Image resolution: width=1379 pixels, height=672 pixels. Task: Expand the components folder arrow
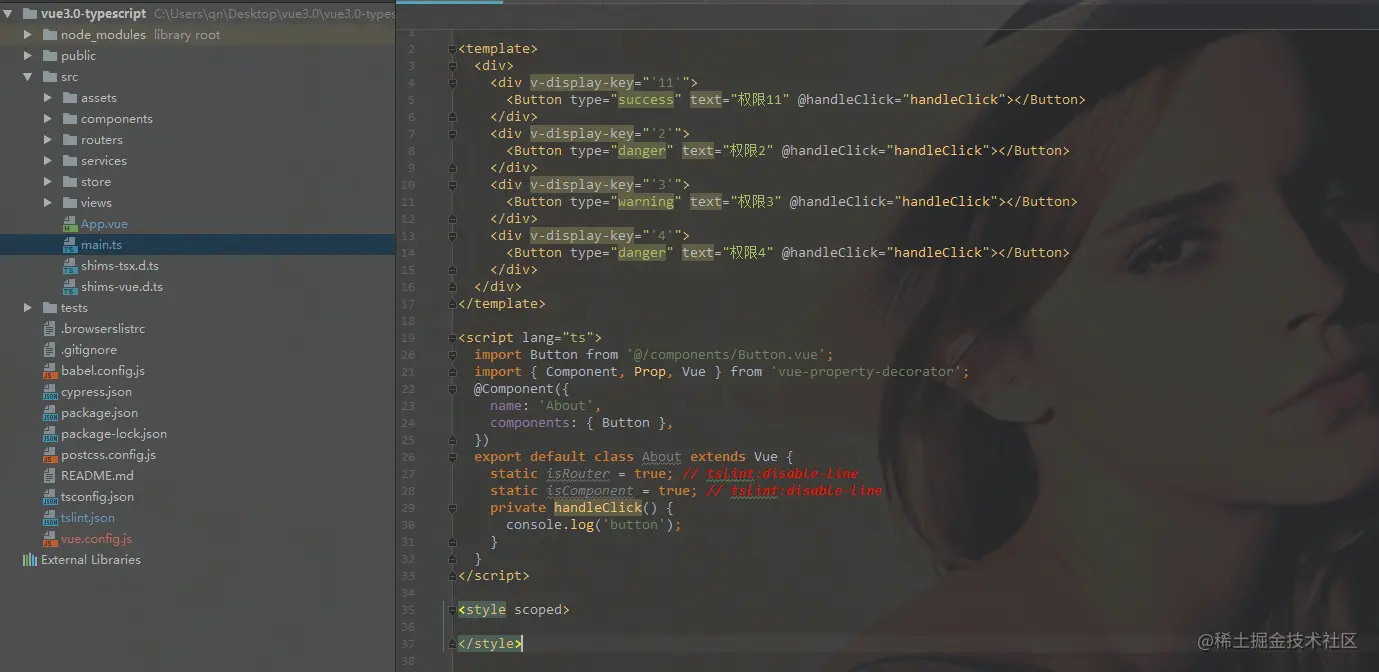coord(48,119)
